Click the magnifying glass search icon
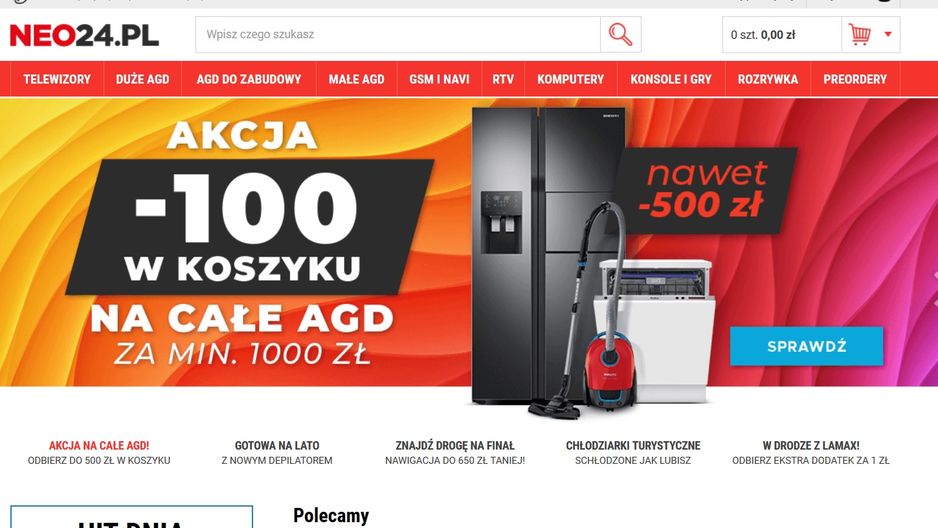938x528 pixels. (x=620, y=35)
